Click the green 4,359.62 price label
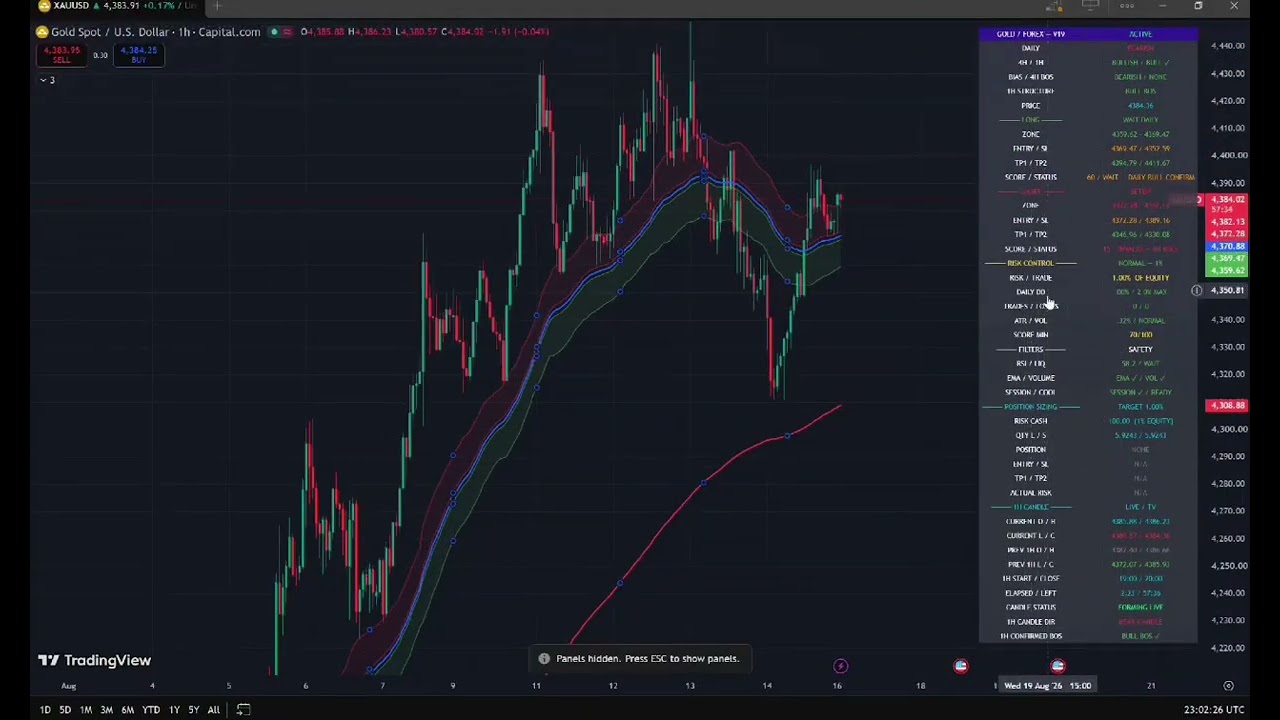 1227,271
